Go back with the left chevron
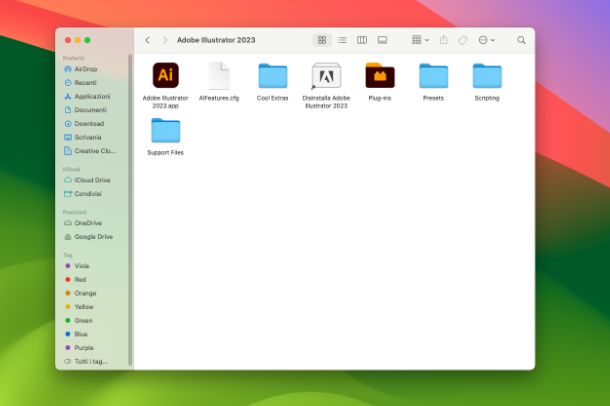 [x=147, y=40]
